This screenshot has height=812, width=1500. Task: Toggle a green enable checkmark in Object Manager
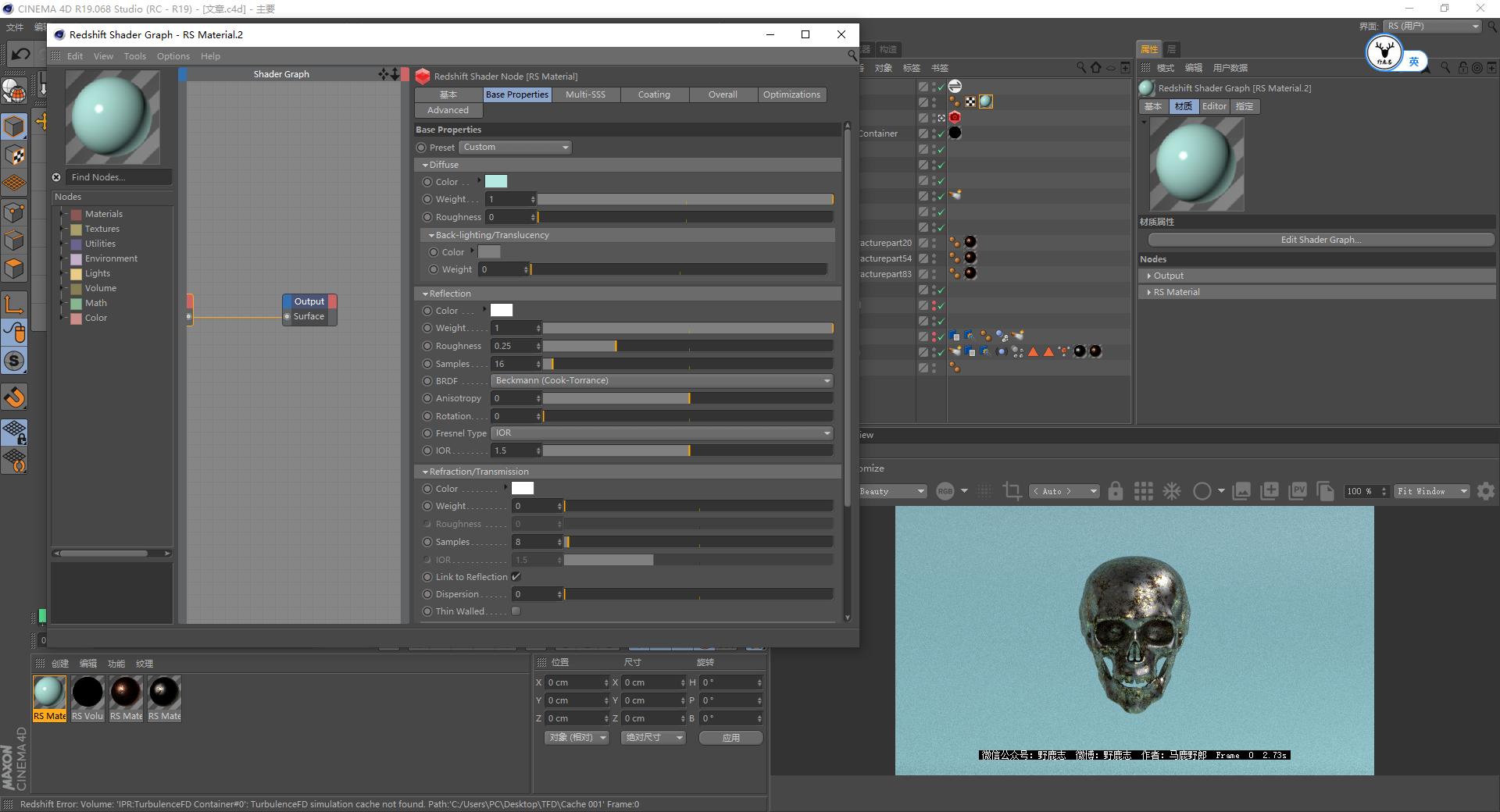click(941, 87)
